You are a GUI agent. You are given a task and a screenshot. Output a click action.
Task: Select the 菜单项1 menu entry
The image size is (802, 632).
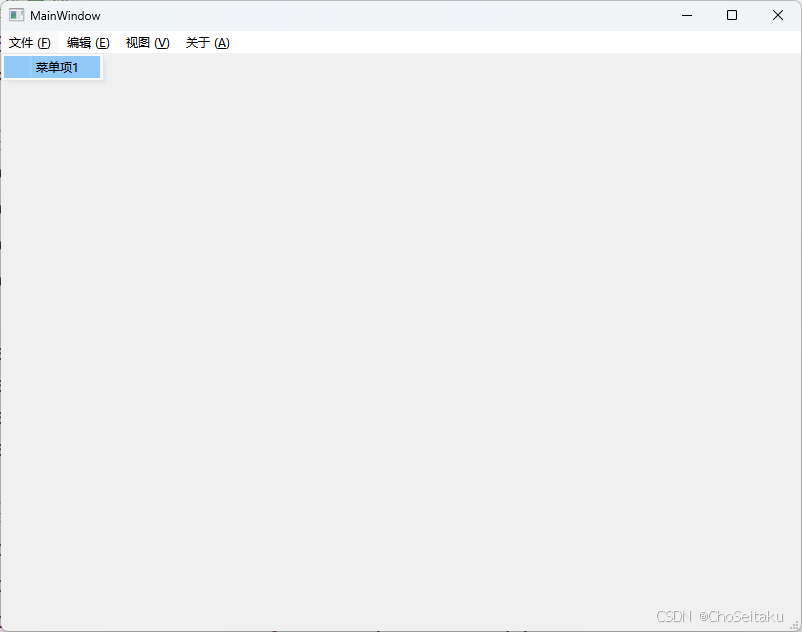52,67
